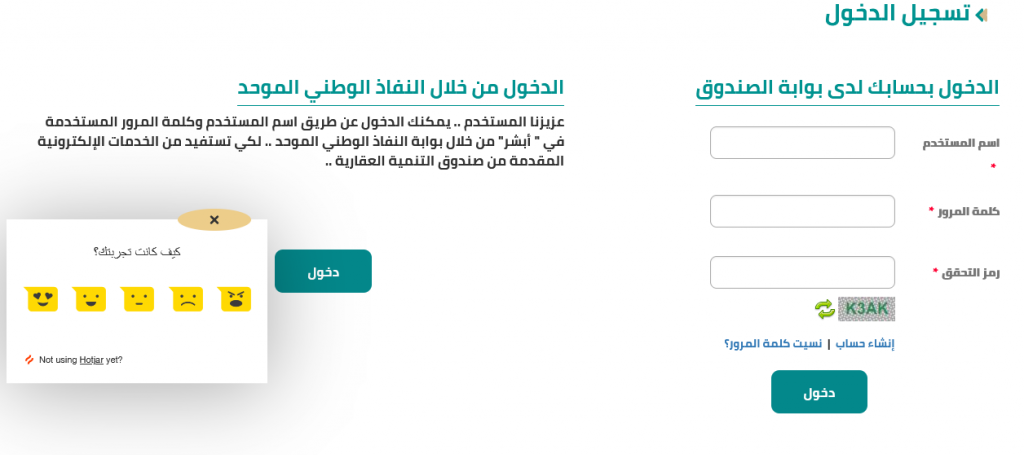Click the رمز التحقق verification code field
Screen dimensions: 1024x455
[x=802, y=272]
